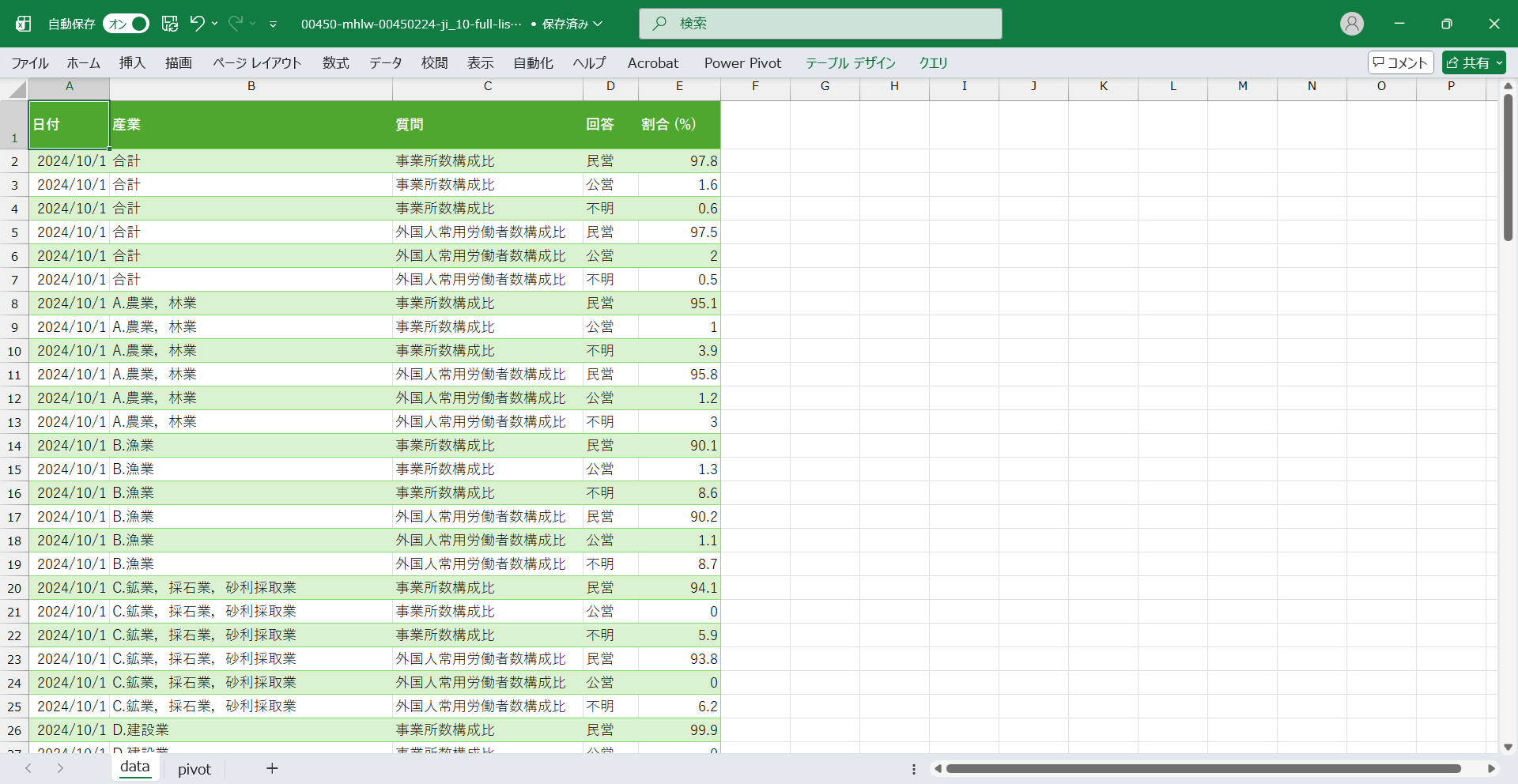Click the vertical scrollbar thumb
Viewport: 1518px width, 784px height.
click(1508, 166)
